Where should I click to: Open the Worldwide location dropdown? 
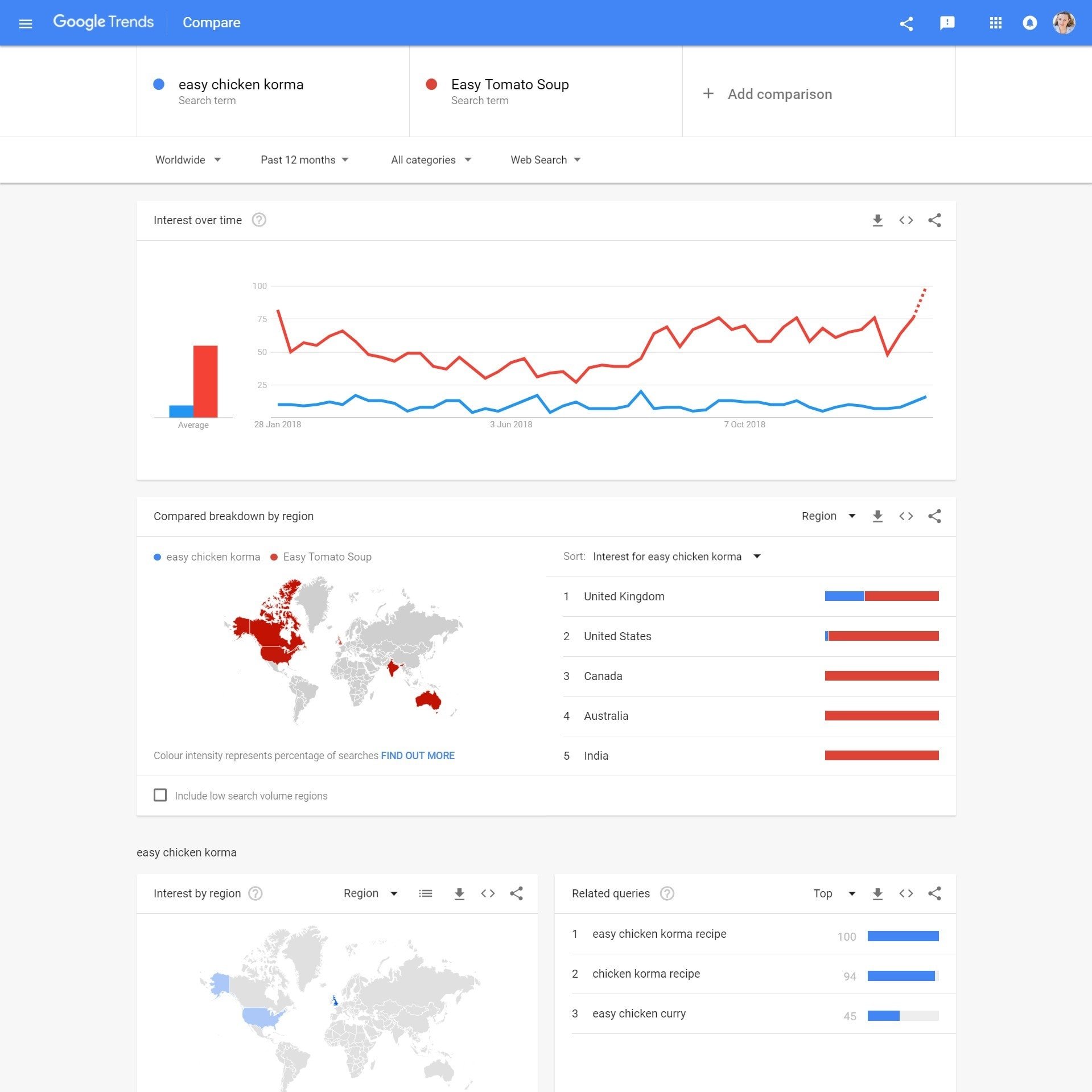(188, 160)
